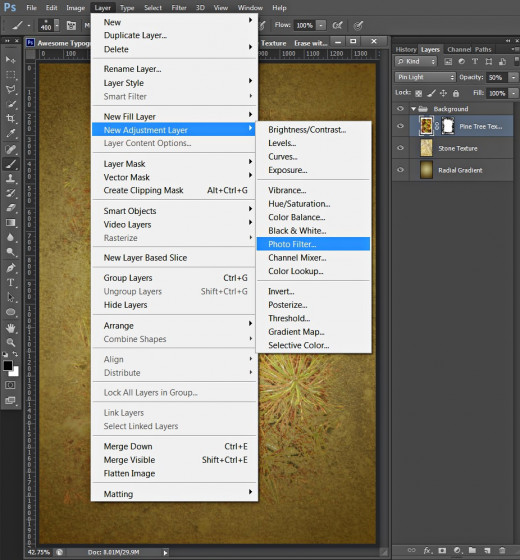Click Merge Down in Layer menu

[175, 446]
